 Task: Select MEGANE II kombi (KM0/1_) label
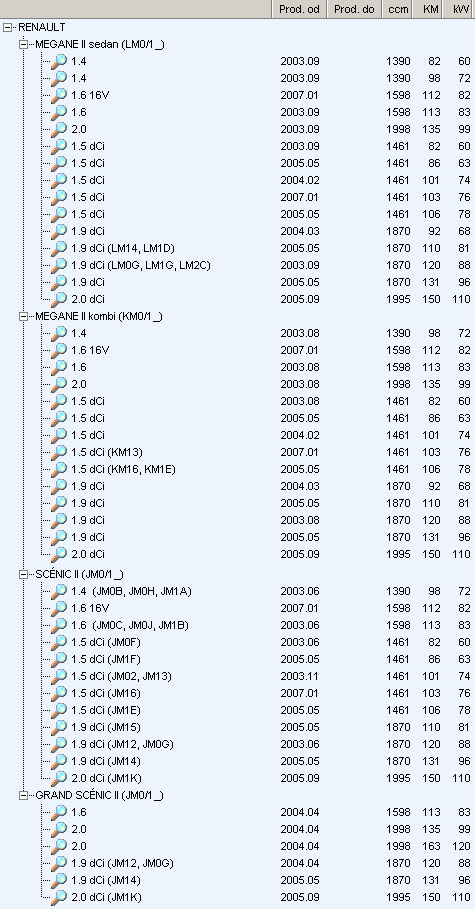pyautogui.click(x=99, y=317)
